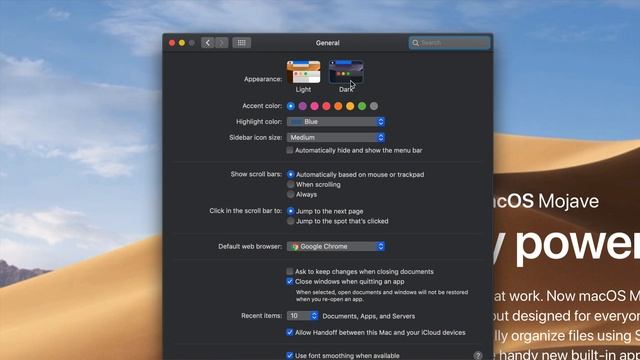Choose the purple accent color
Viewport: 640px width, 360px height.
point(302,106)
